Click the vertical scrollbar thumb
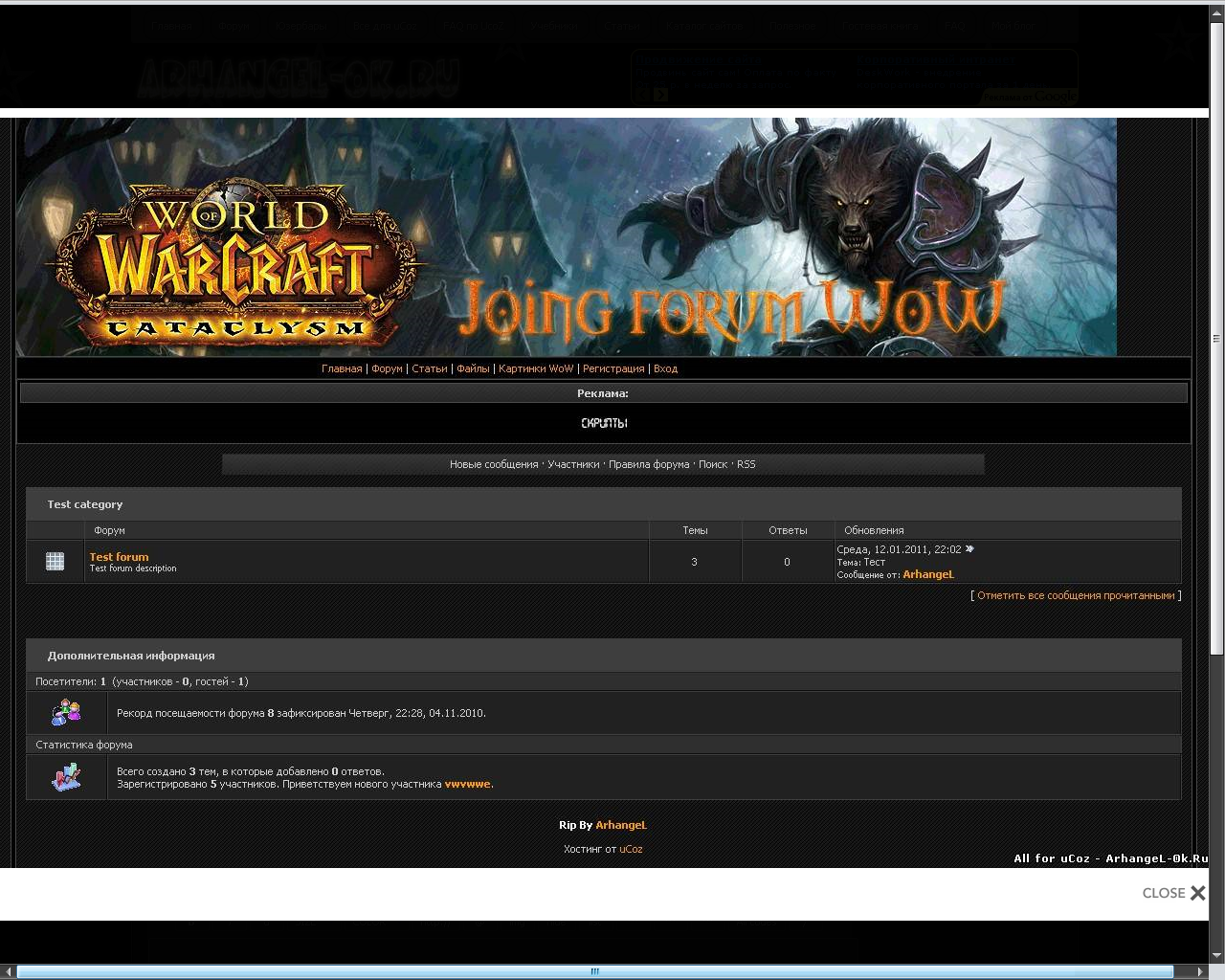 click(x=1216, y=338)
